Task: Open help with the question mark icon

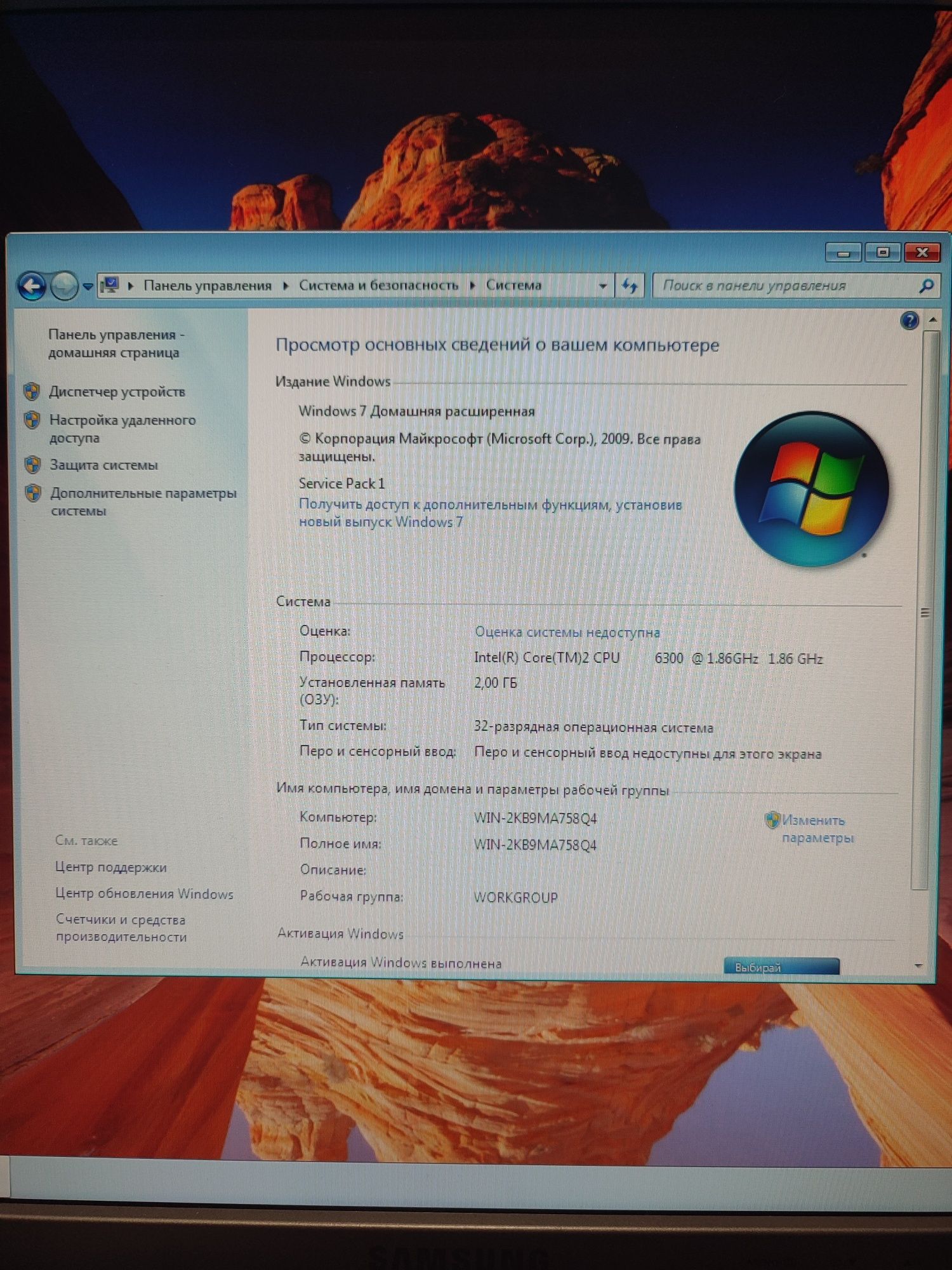Action: (909, 321)
